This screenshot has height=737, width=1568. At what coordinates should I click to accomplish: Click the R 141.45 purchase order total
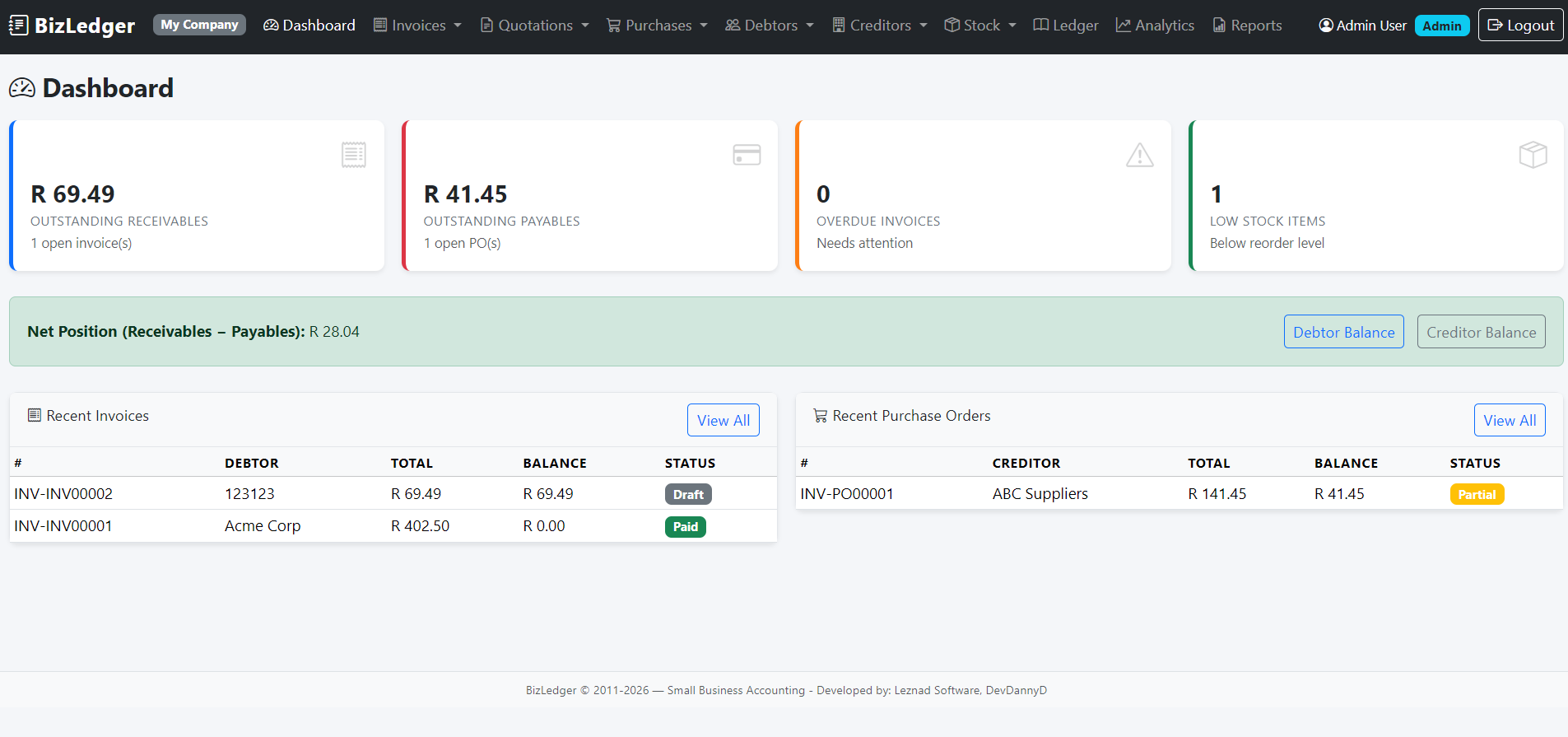1217,494
